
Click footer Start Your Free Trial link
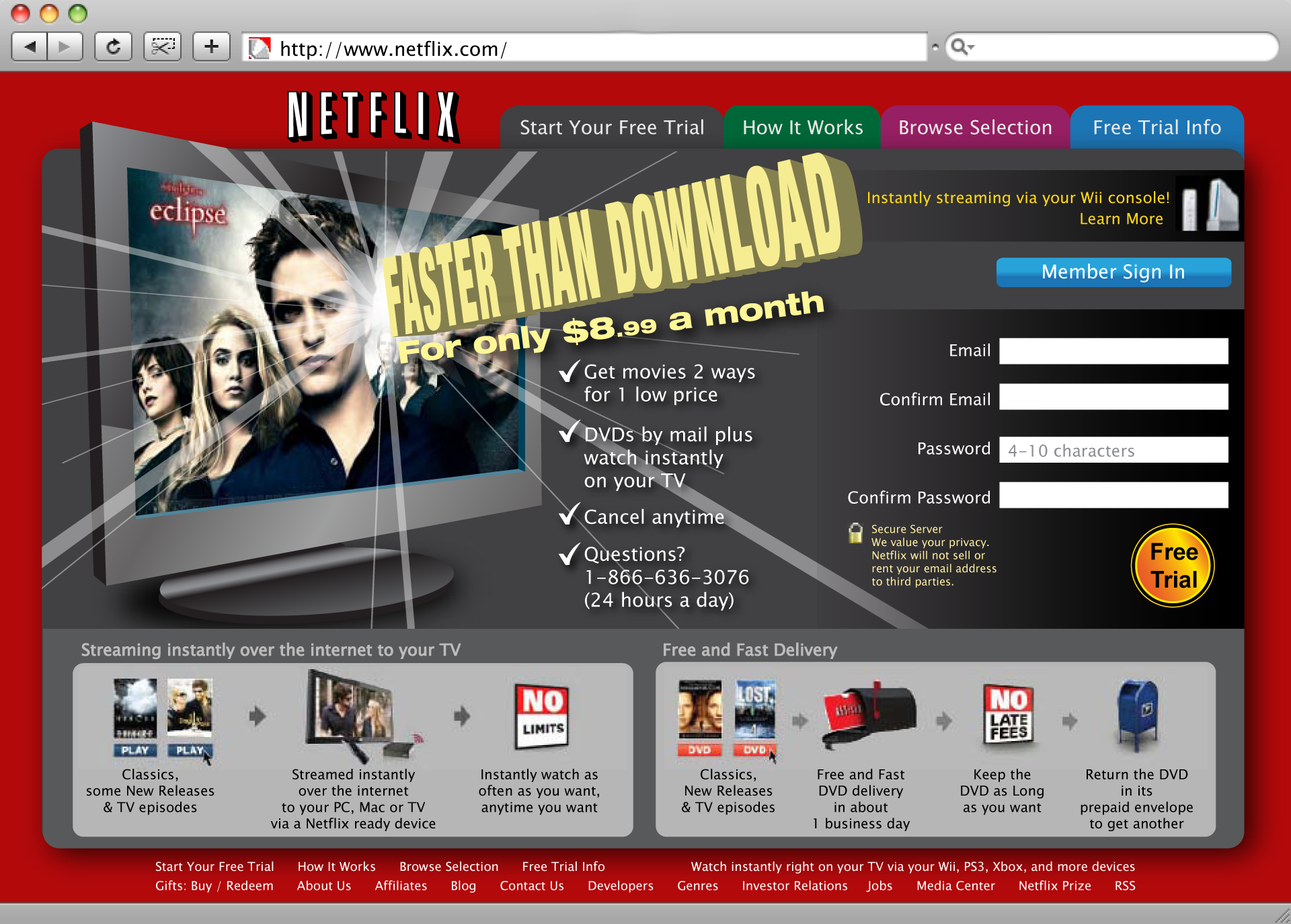[214, 866]
